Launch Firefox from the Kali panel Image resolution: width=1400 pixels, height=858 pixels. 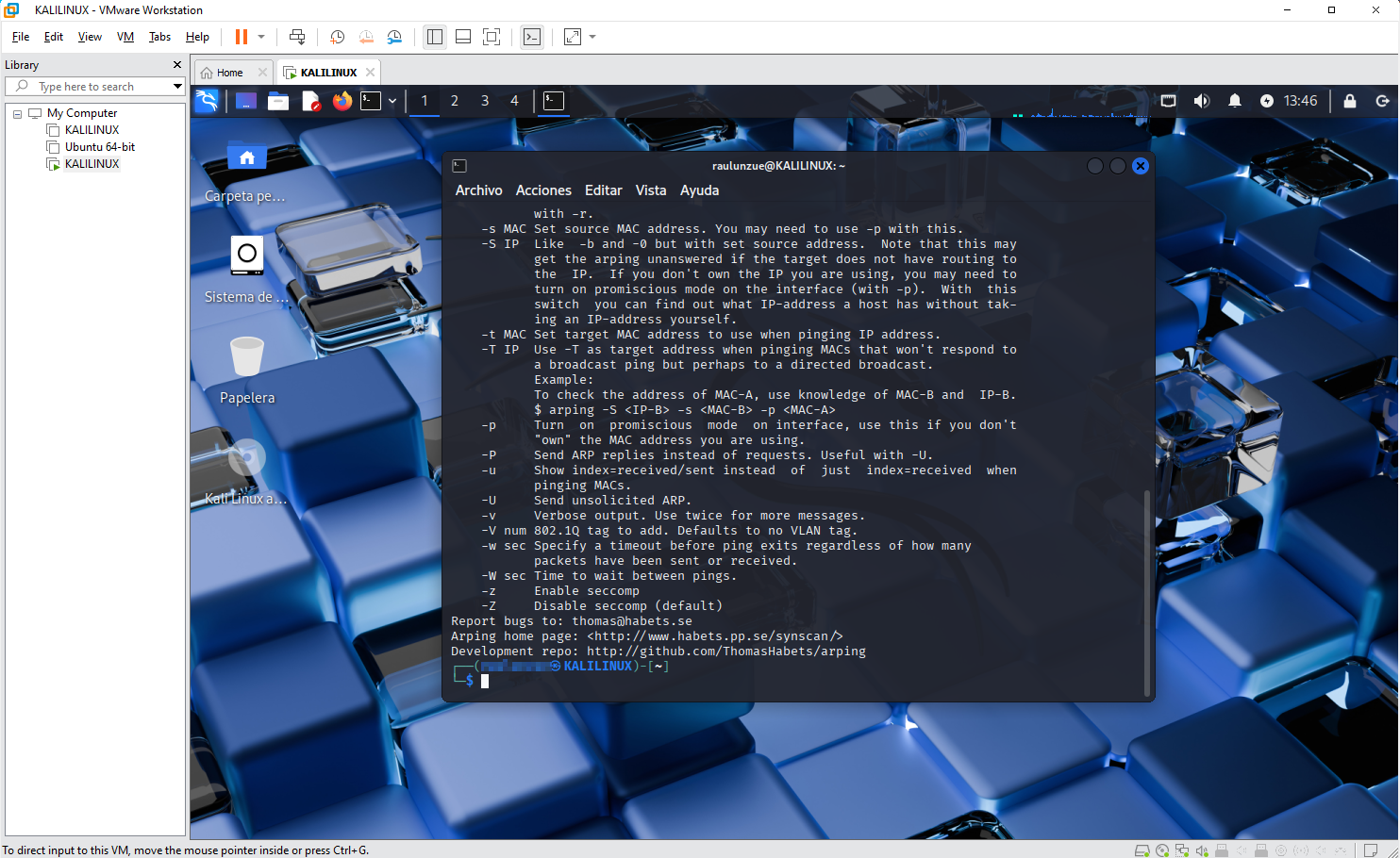click(x=342, y=101)
